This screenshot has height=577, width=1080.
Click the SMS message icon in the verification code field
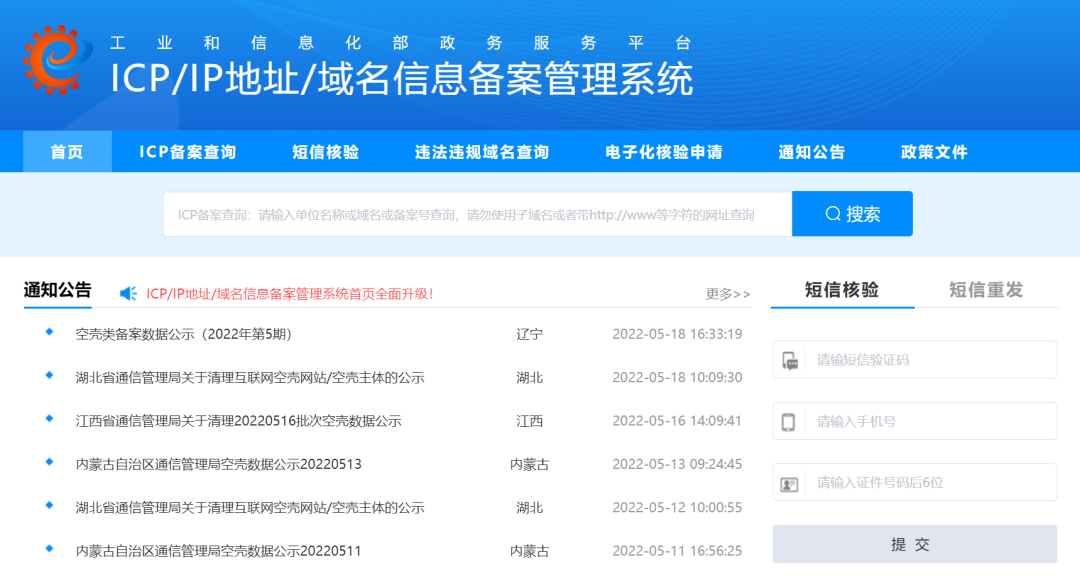pos(790,360)
